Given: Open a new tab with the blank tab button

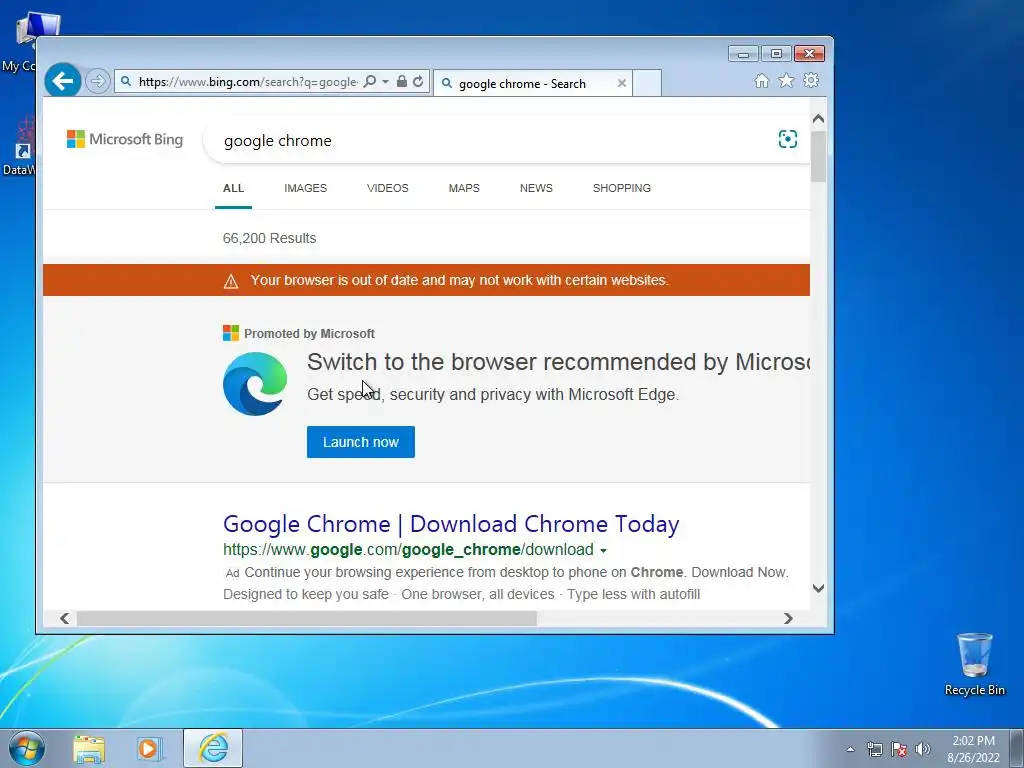Looking at the screenshot, I should tap(647, 83).
